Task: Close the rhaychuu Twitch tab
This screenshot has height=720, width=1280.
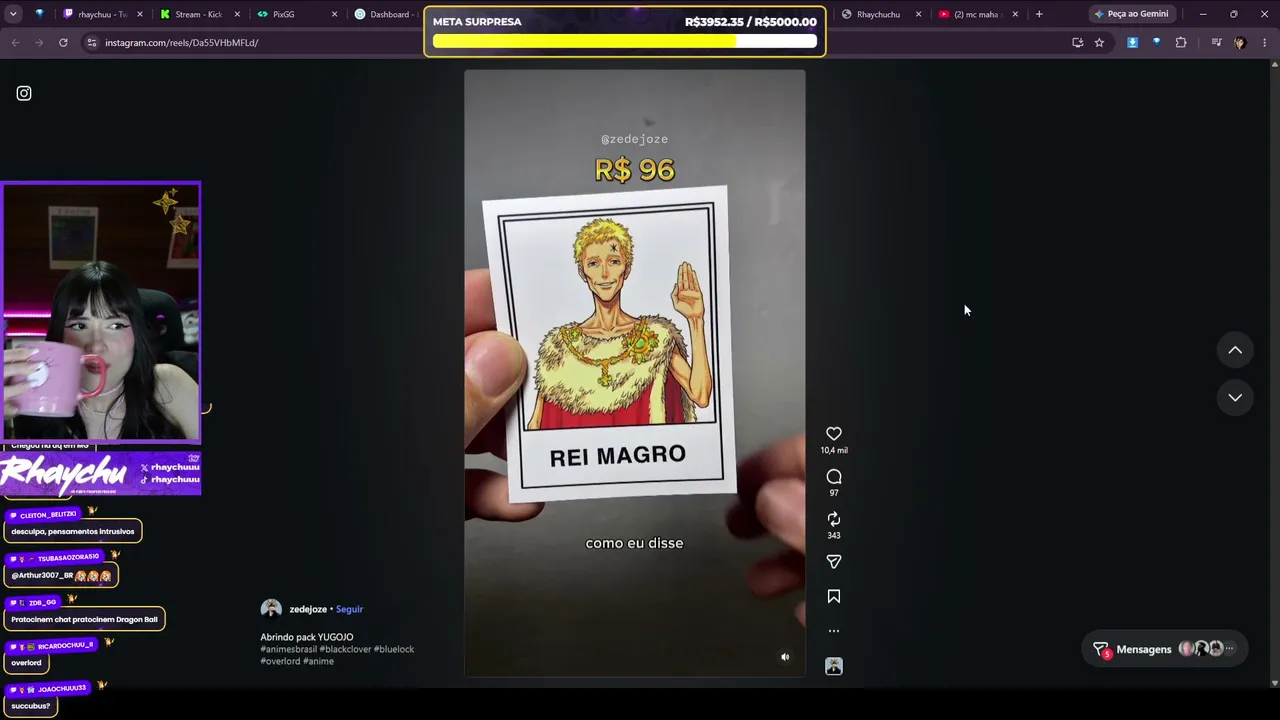Action: (140, 14)
